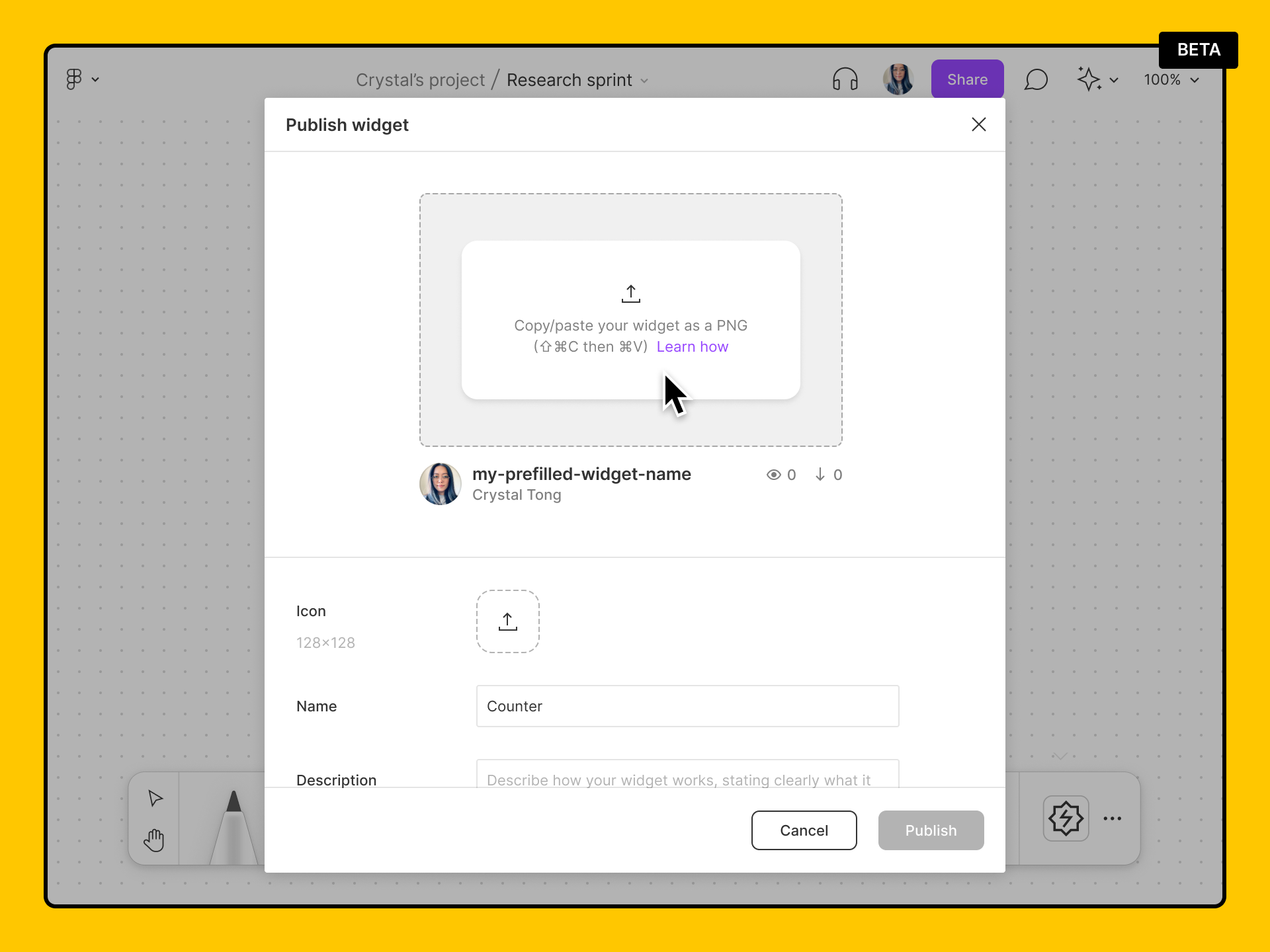1270x952 pixels.
Task: Expand the main menu chevron beside Figma logo
Action: (95, 80)
